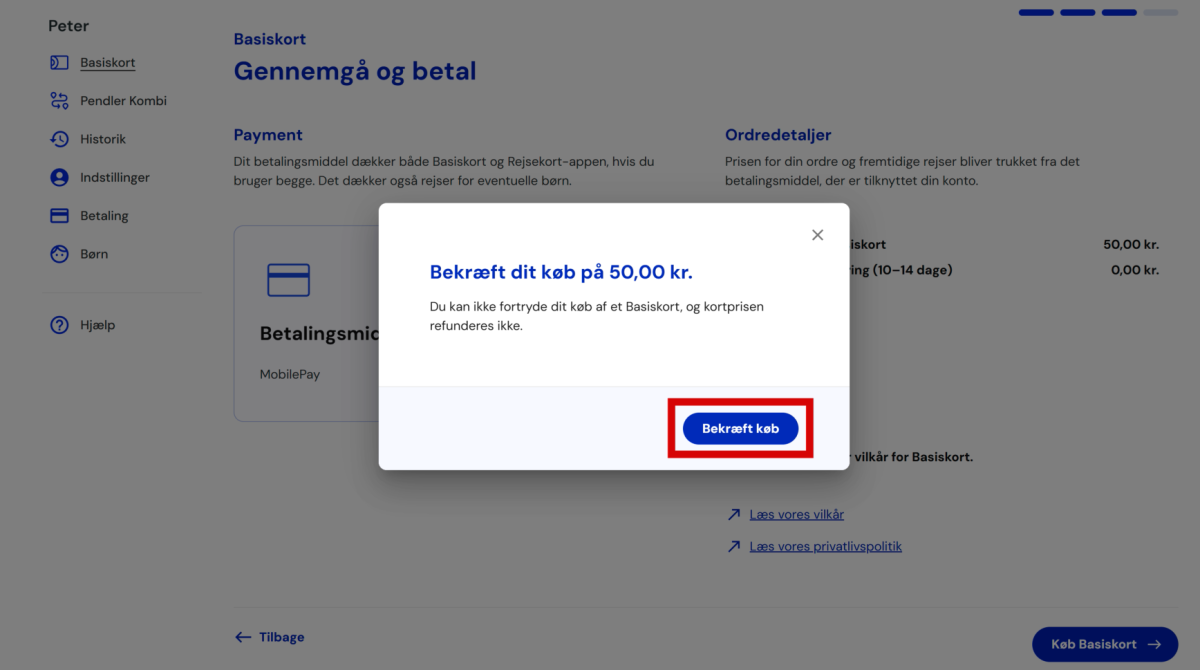Open Historik menu label
This screenshot has height=670, width=1200.
[103, 139]
